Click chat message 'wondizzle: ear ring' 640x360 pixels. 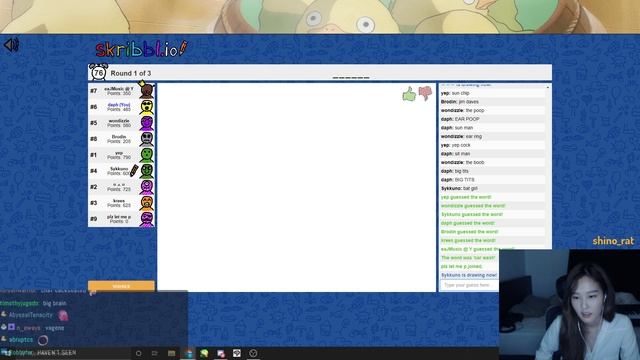tap(461, 136)
